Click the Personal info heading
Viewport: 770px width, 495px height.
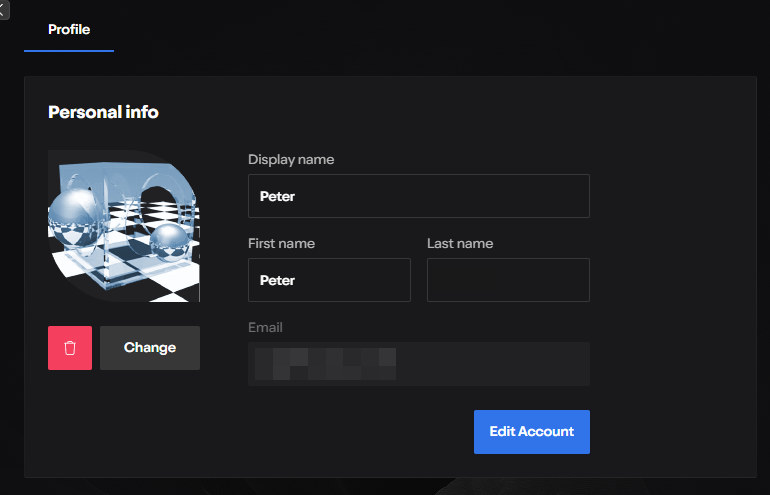click(103, 112)
